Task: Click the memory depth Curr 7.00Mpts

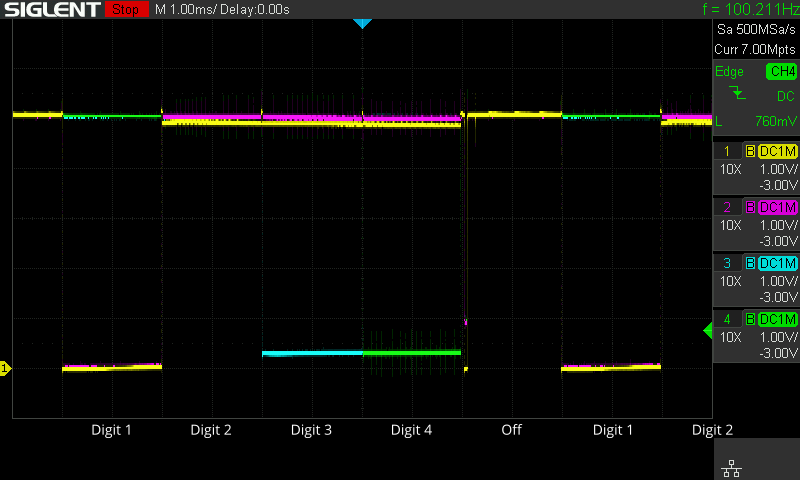Action: click(x=755, y=49)
